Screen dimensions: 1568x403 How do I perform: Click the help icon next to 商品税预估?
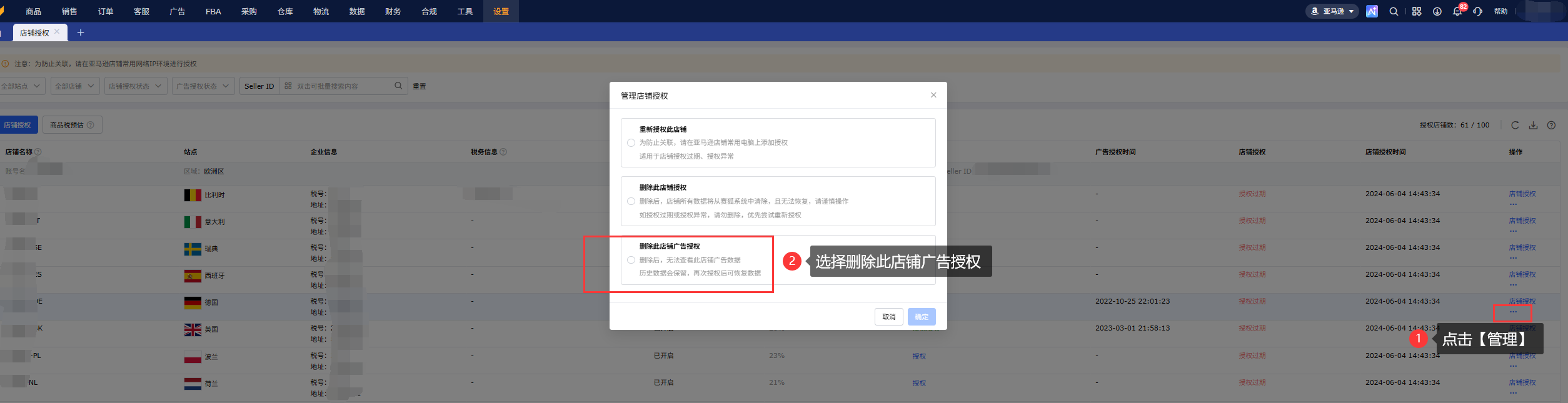point(90,125)
